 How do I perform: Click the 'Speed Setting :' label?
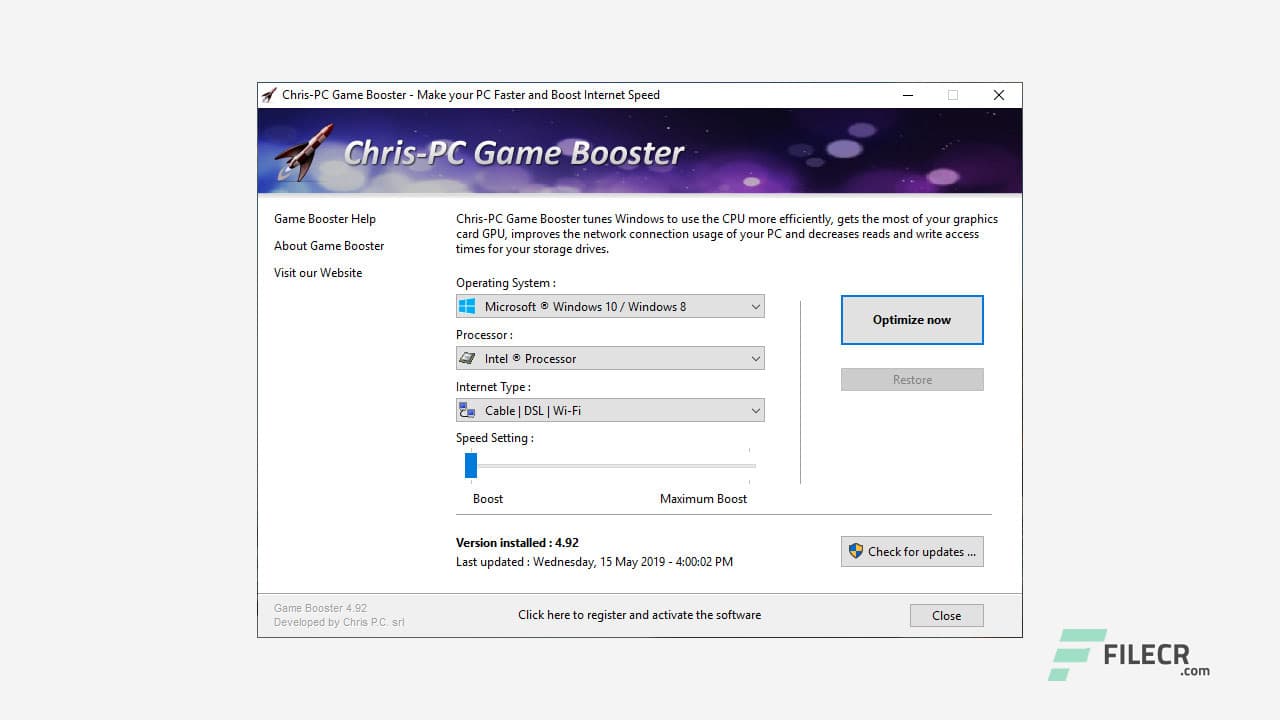point(495,438)
